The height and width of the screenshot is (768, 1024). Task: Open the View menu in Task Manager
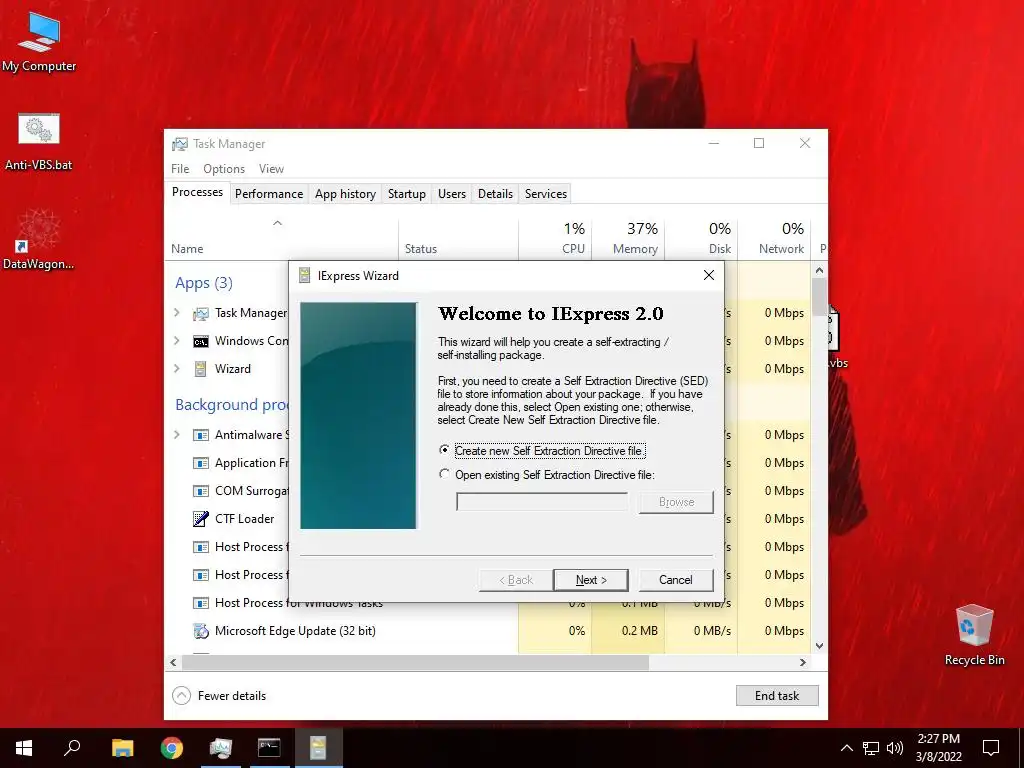coord(271,168)
